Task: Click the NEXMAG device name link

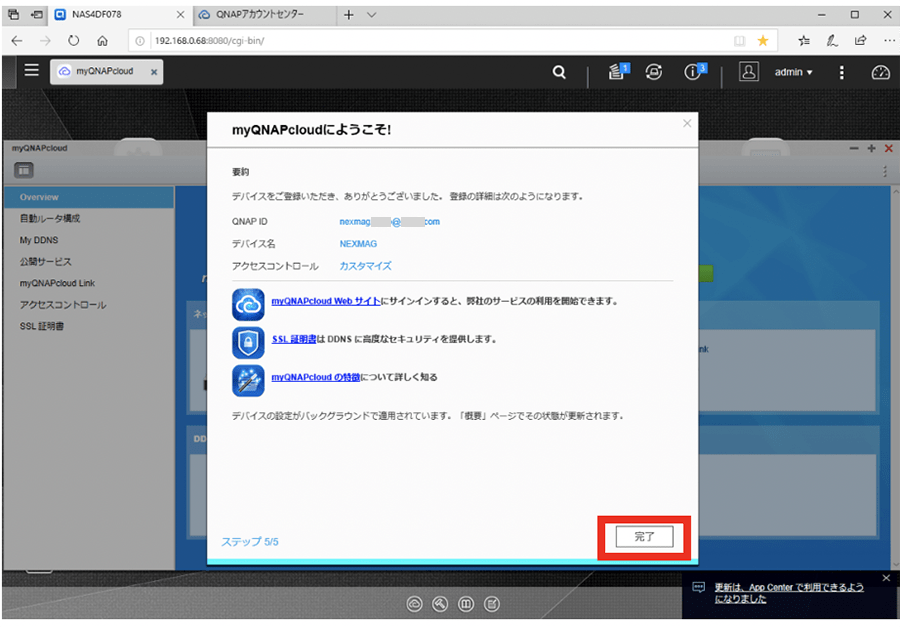Action: tap(358, 244)
